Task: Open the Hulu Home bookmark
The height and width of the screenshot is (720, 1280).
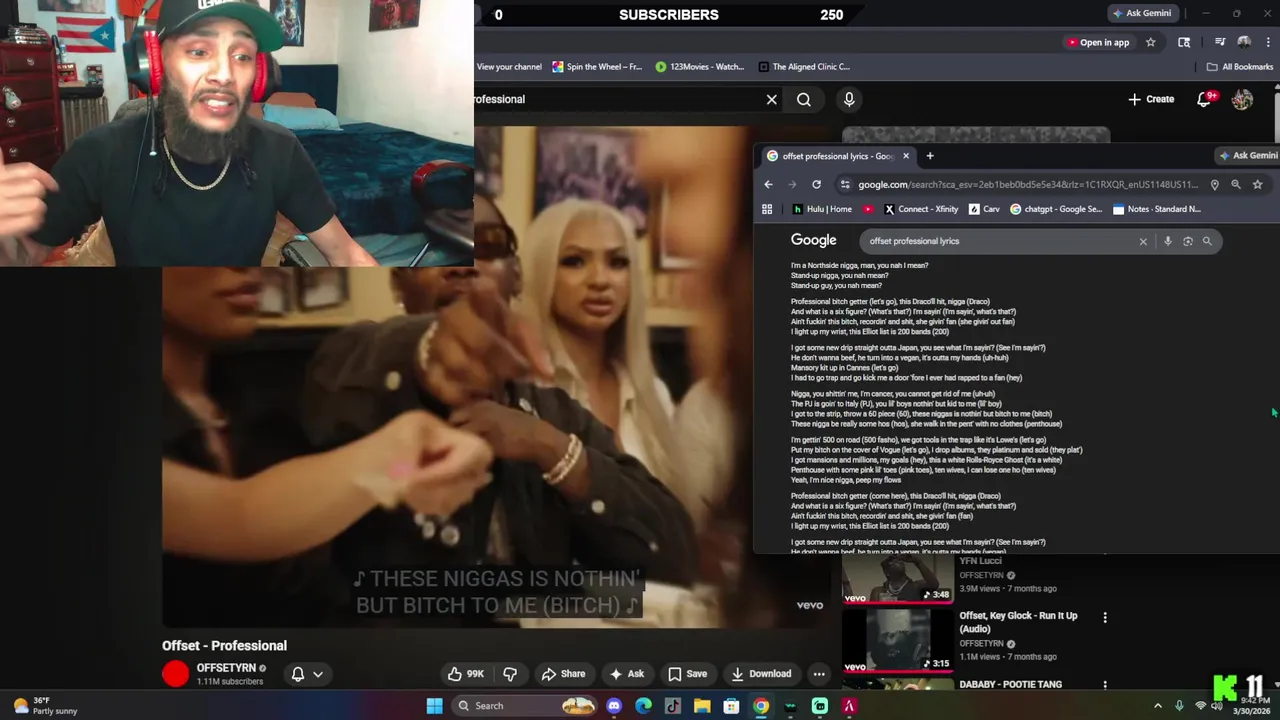Action: click(x=822, y=209)
